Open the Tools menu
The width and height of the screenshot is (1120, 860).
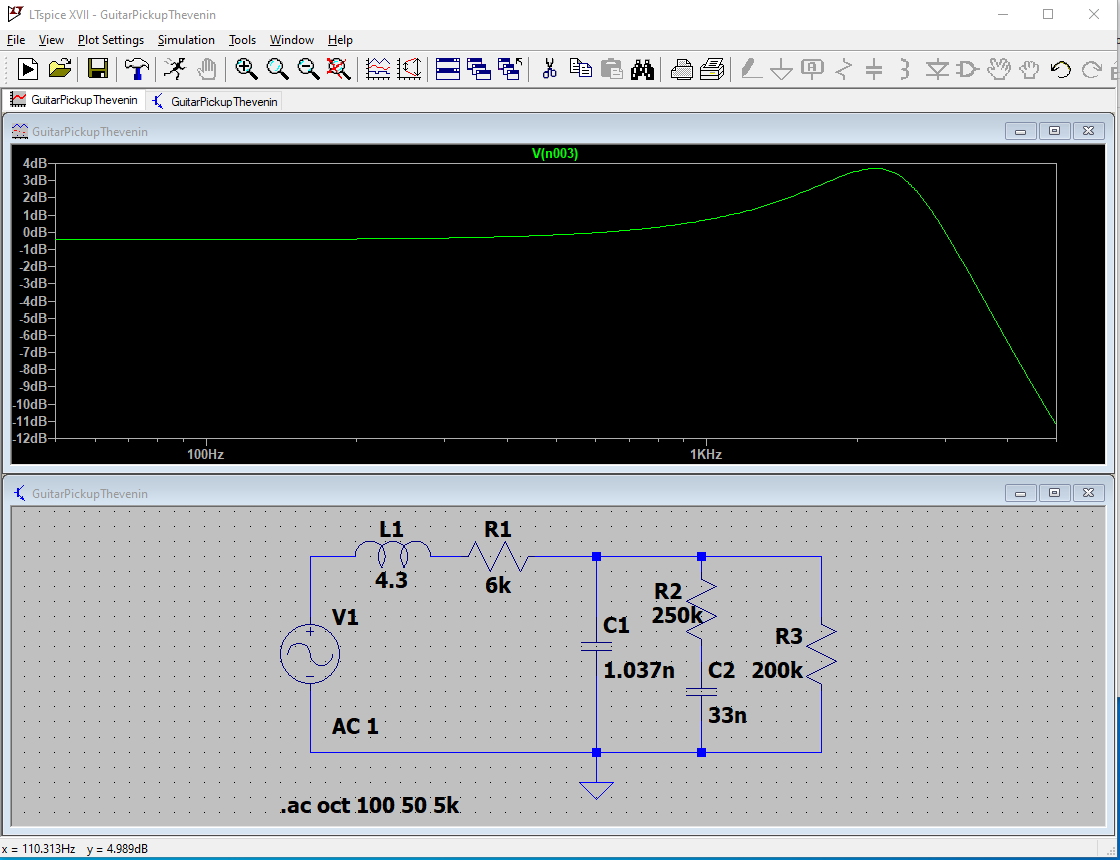pos(242,40)
